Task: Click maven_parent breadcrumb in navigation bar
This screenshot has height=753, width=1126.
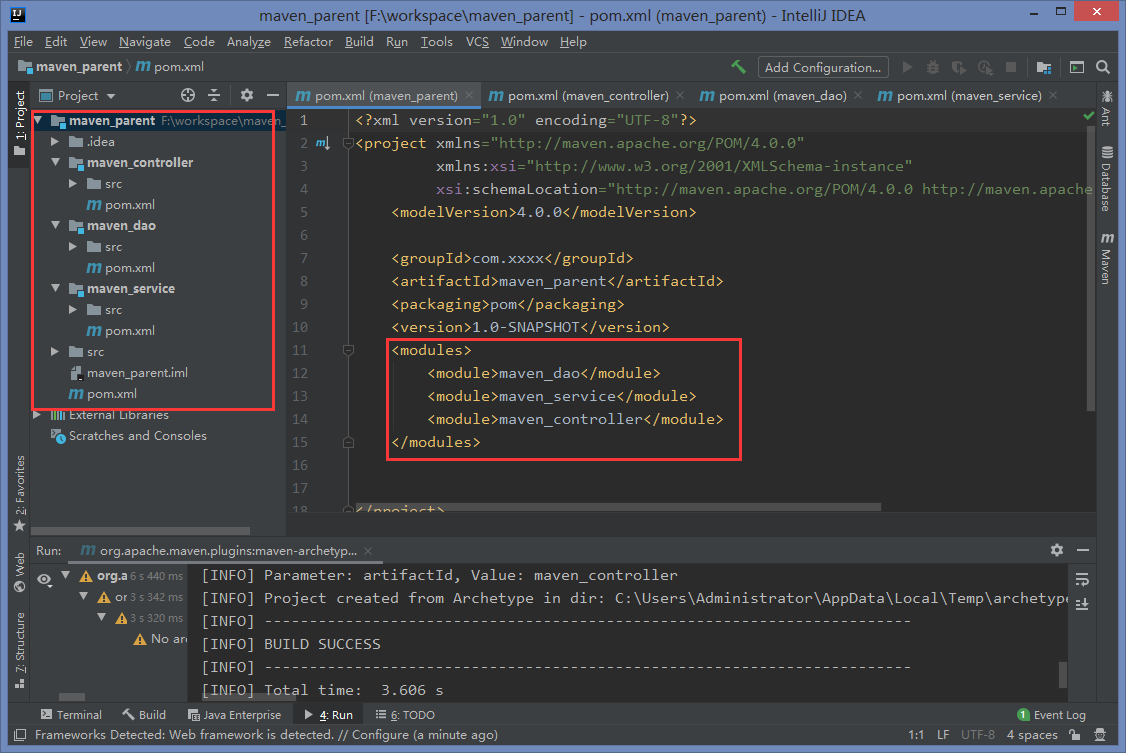Action: coord(70,67)
